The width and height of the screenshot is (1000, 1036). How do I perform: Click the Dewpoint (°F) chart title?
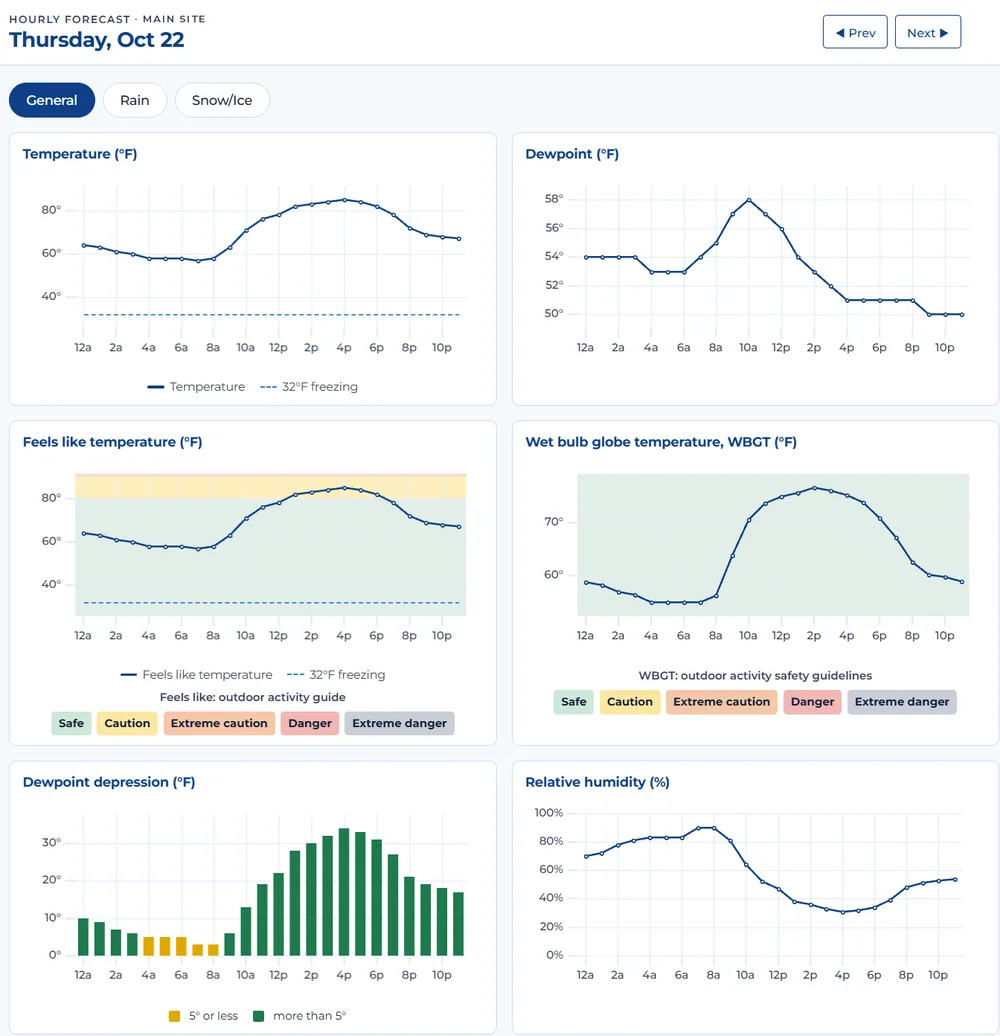tap(572, 154)
